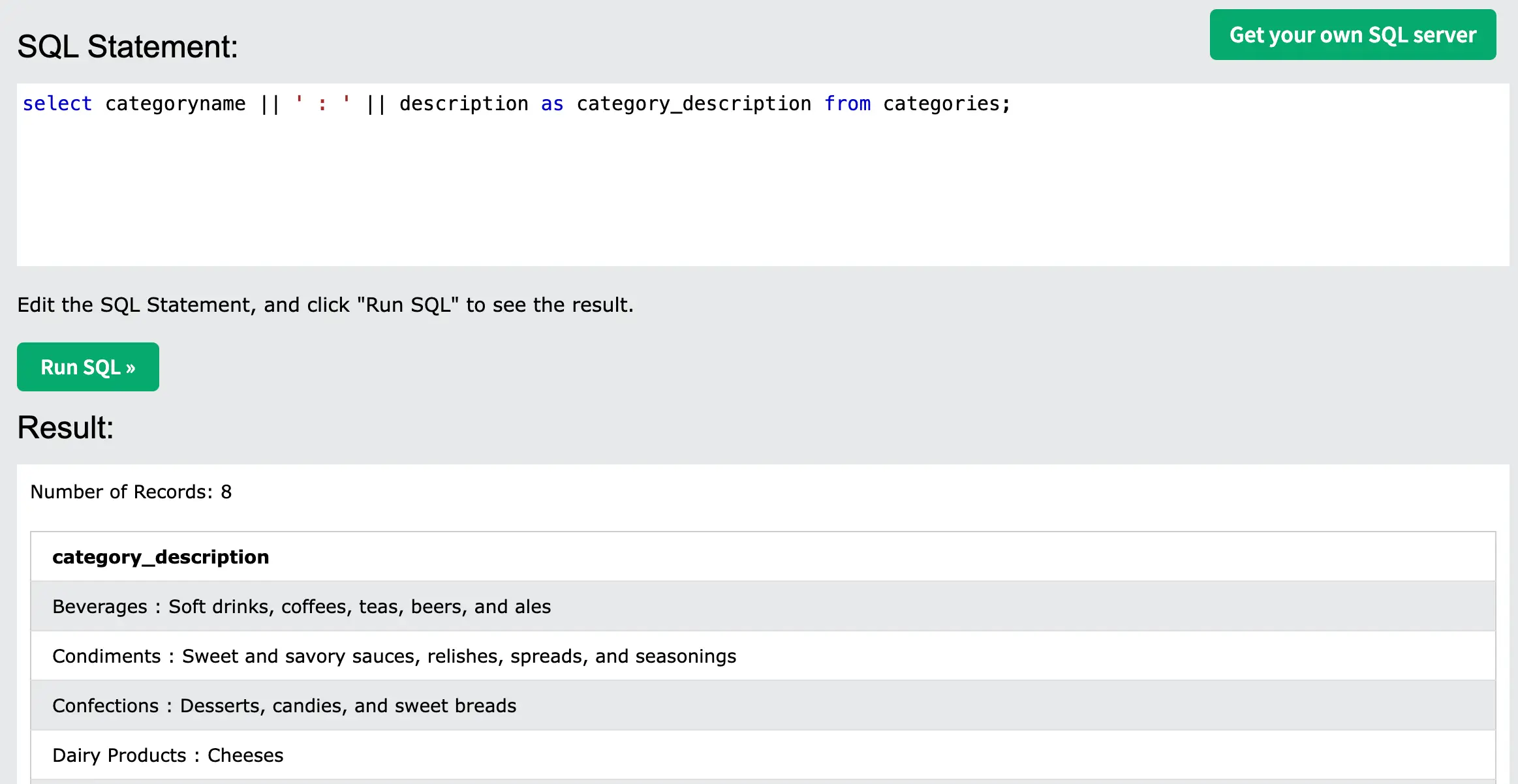This screenshot has width=1518, height=784.
Task: Click the Get your own SQL server button
Action: click(1352, 35)
